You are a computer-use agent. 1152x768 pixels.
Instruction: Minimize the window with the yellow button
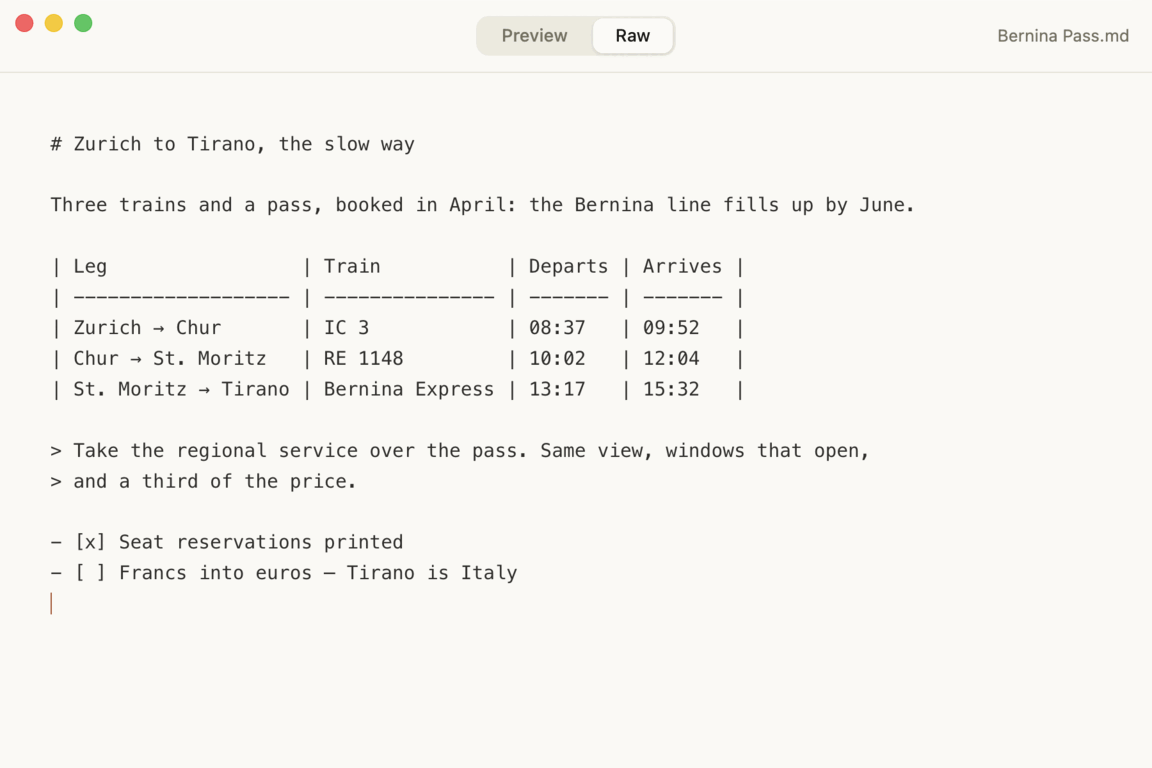54,23
